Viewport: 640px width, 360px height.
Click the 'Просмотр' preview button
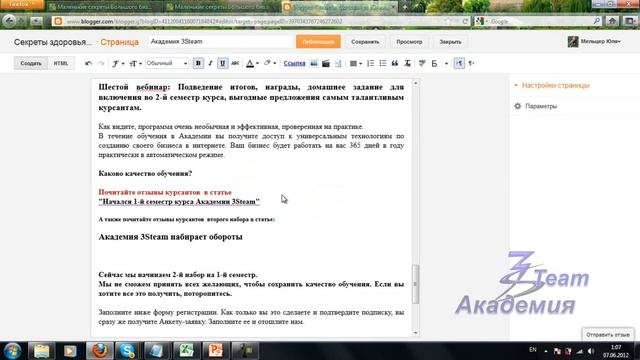[409, 42]
